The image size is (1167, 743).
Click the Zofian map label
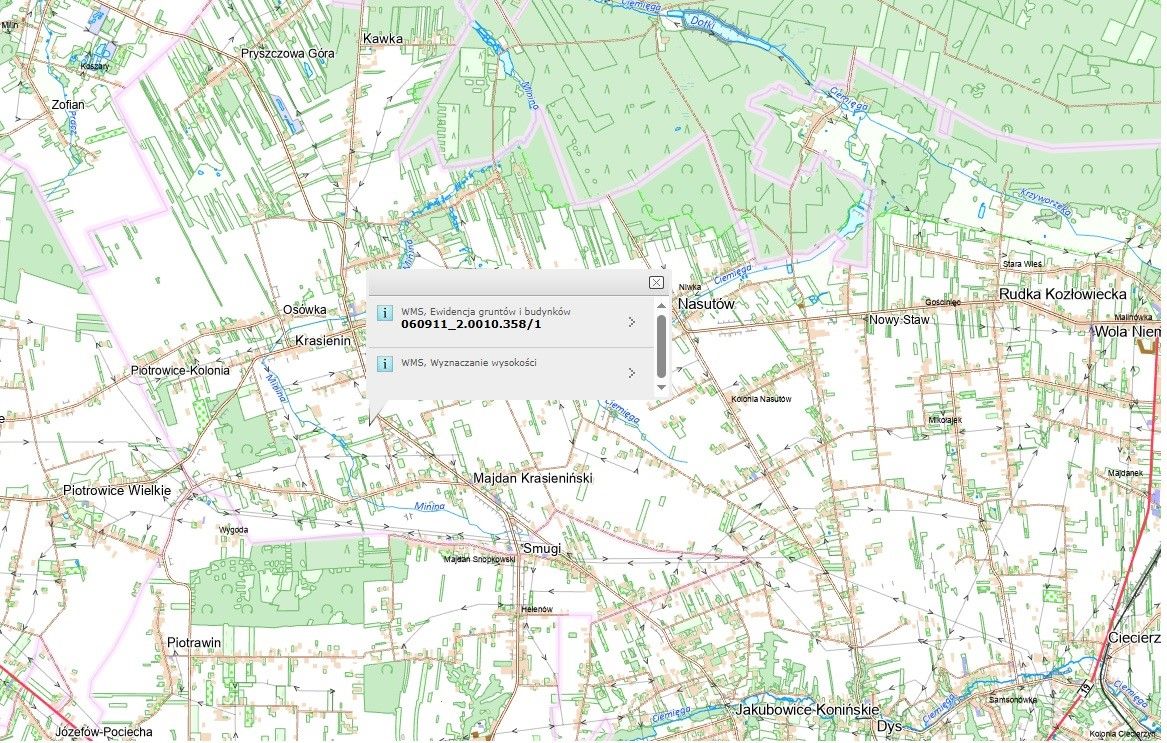coord(68,105)
